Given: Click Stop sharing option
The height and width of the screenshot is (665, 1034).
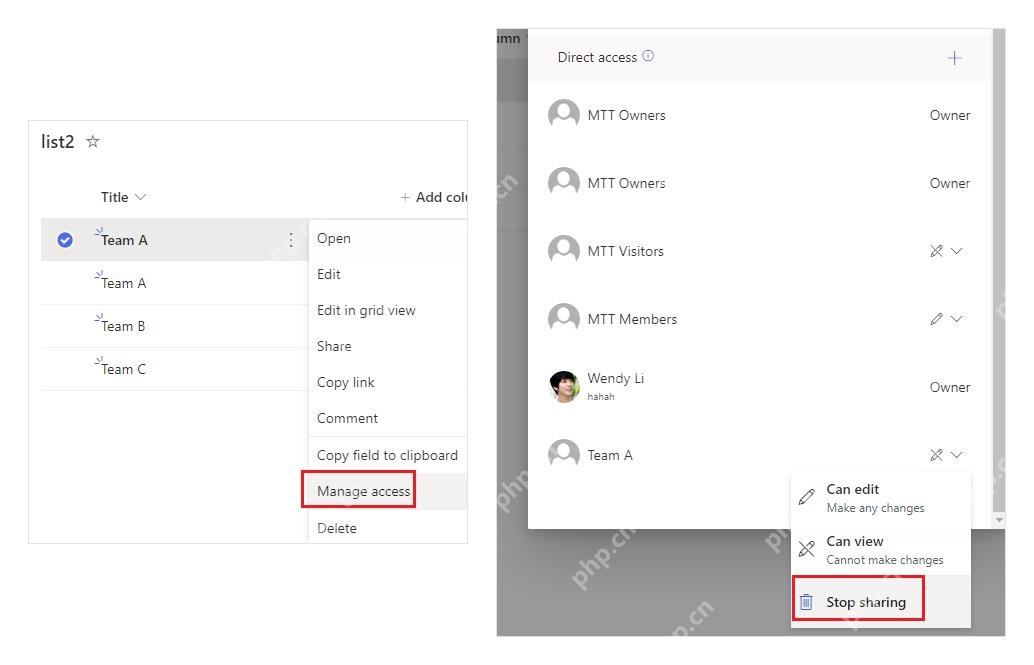Looking at the screenshot, I should [881, 602].
